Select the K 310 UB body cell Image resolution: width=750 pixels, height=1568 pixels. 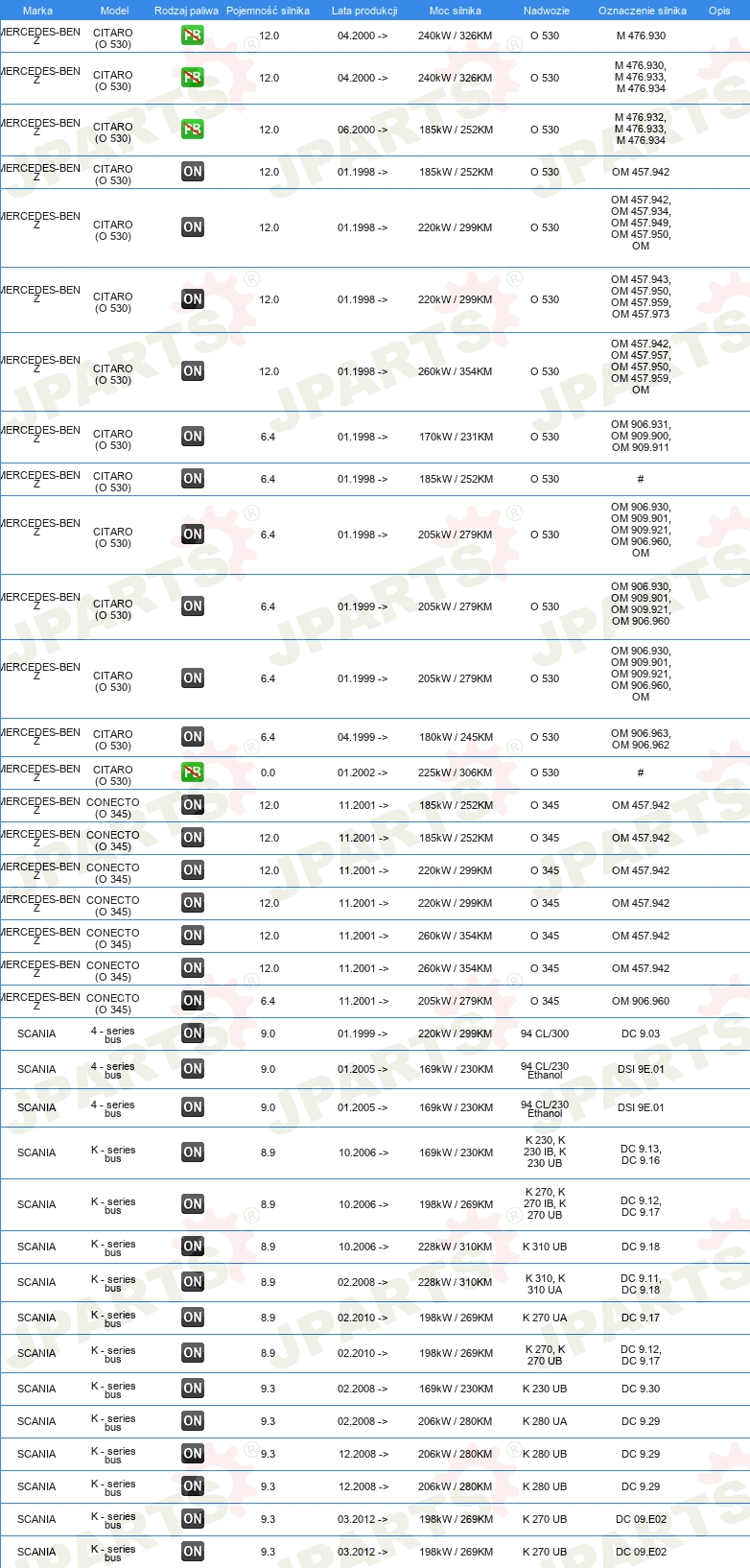(x=545, y=1247)
